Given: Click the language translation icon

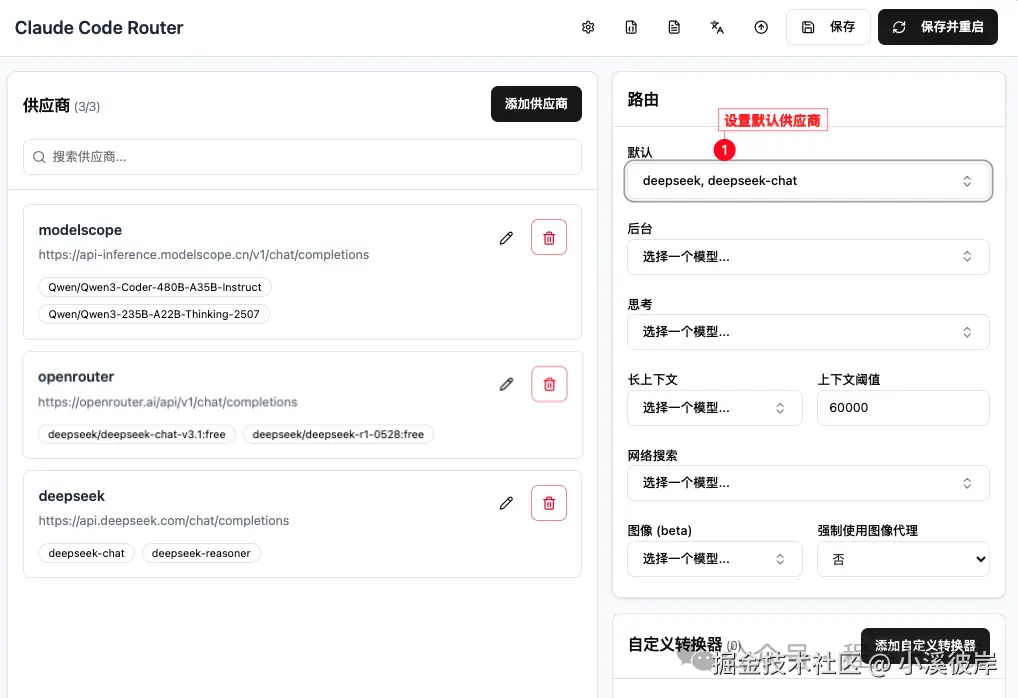Looking at the screenshot, I should click(717, 27).
